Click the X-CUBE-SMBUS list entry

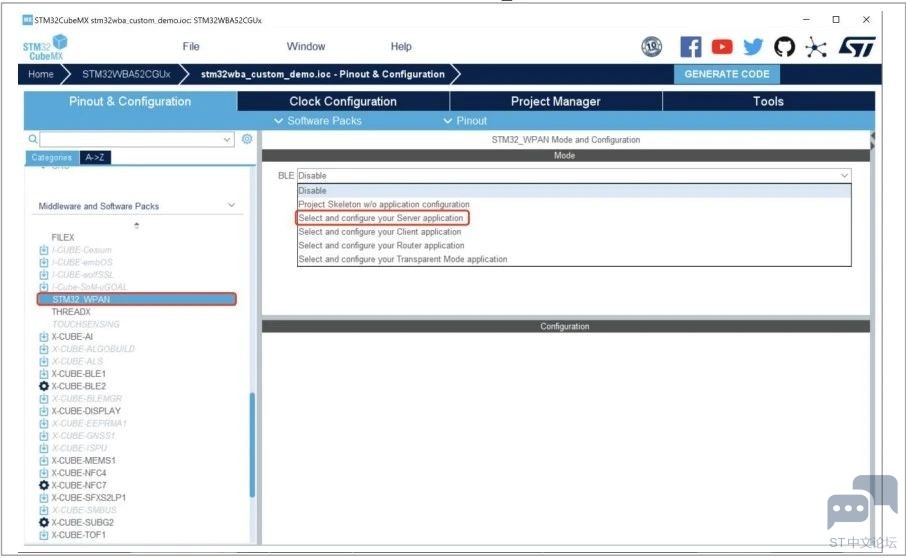84,510
